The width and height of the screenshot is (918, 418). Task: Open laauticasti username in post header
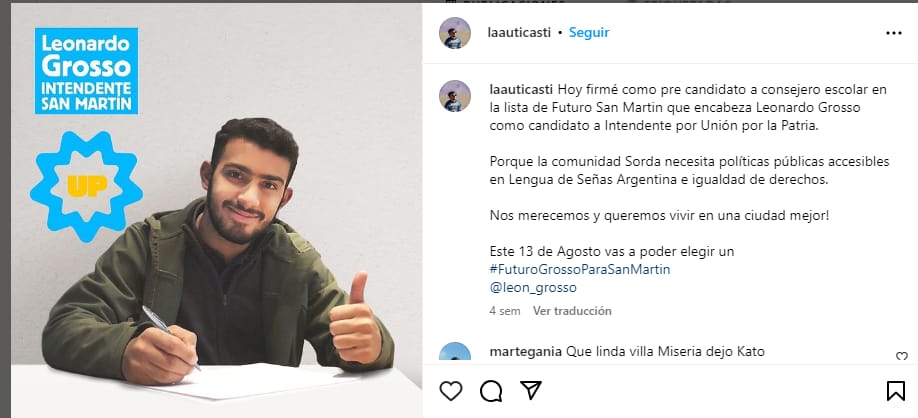519,33
